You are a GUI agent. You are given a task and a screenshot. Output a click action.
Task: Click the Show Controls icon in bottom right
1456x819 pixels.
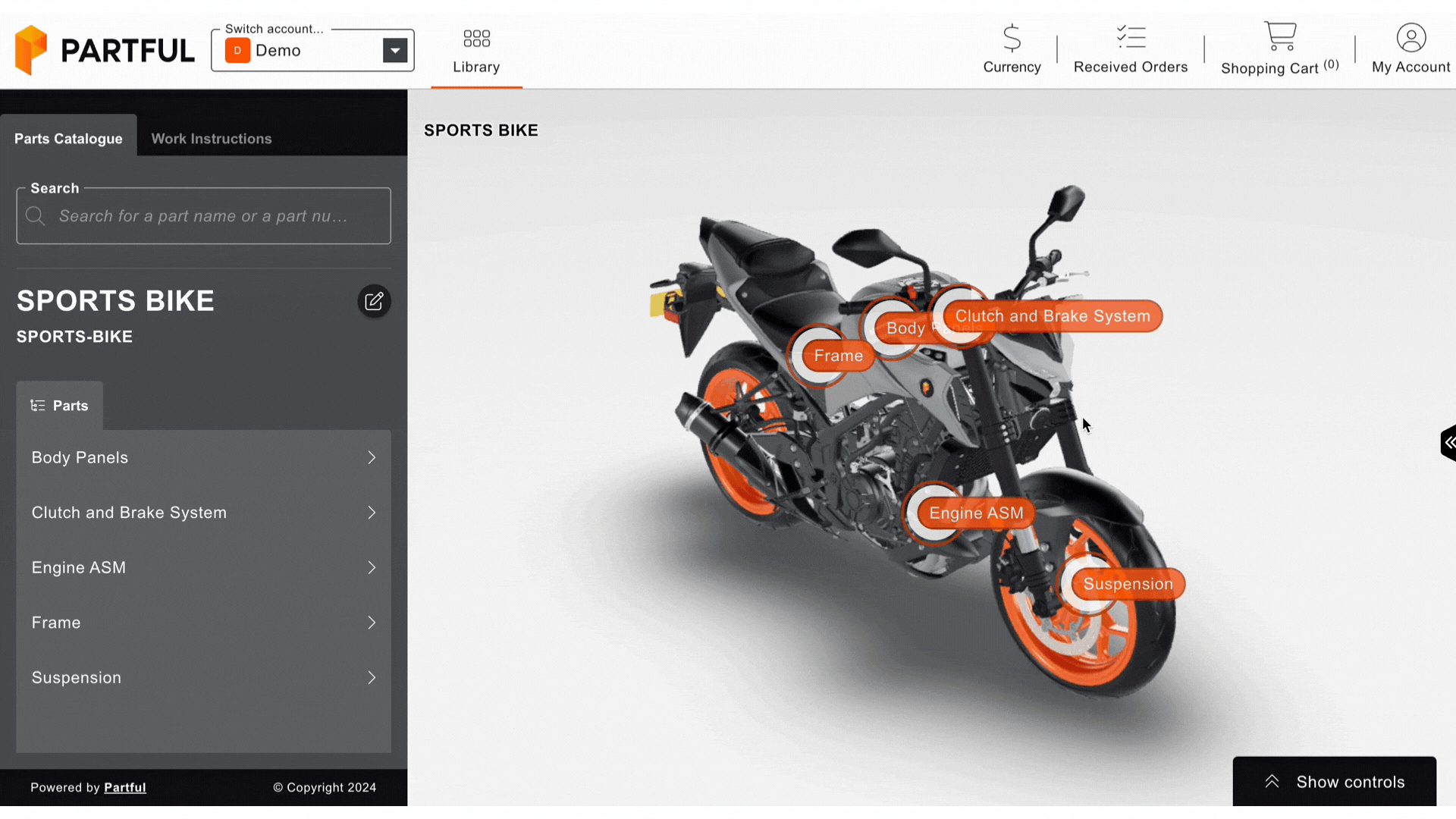point(1272,781)
